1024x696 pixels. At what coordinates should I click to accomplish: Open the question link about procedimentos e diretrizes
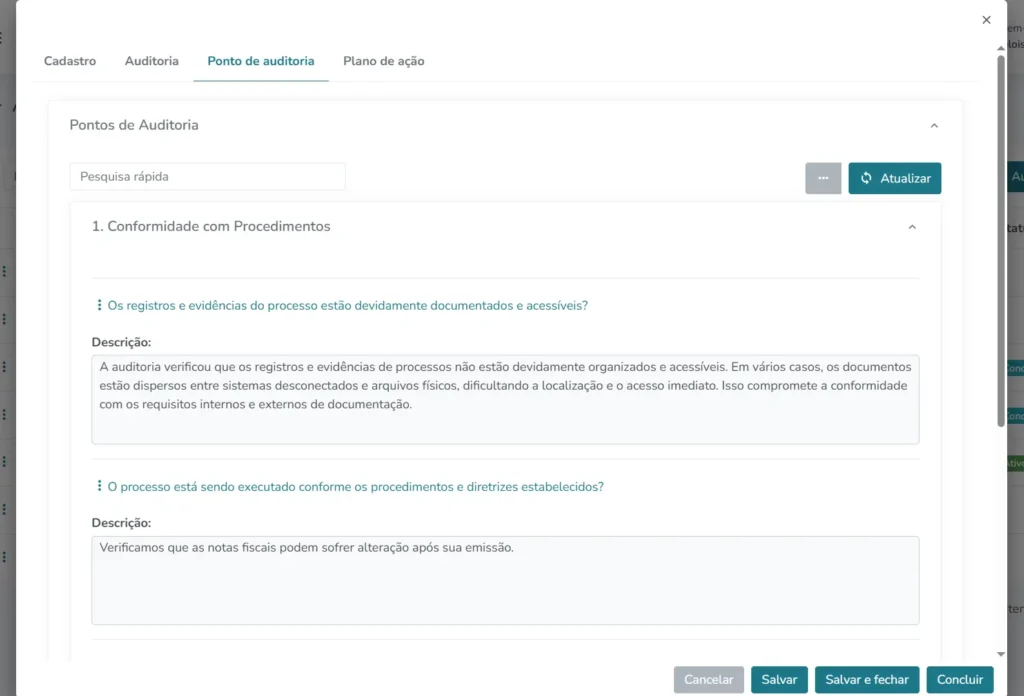[x=355, y=487]
